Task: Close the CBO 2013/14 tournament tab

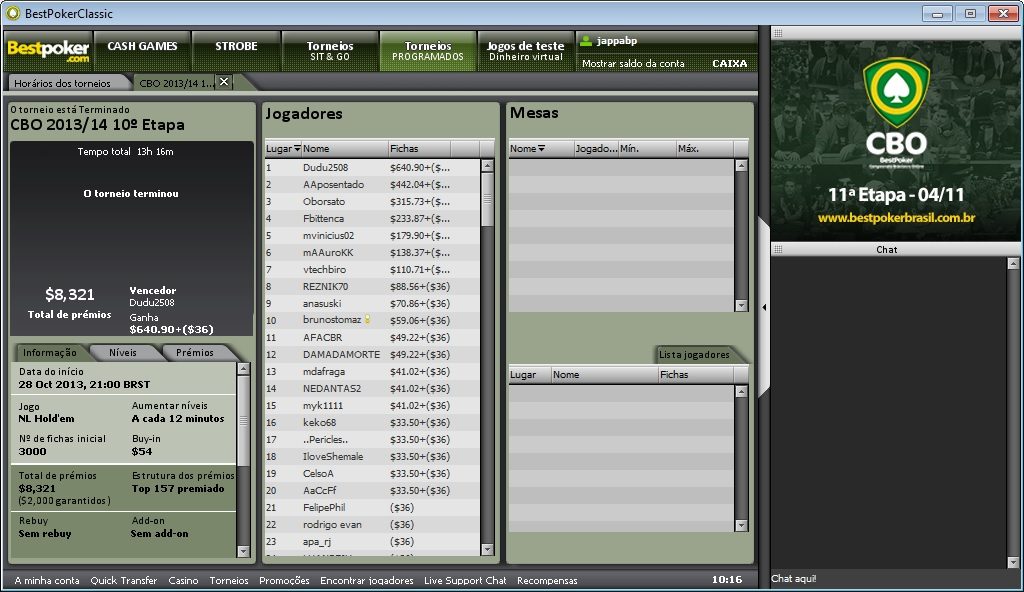Action: pyautogui.click(x=224, y=82)
